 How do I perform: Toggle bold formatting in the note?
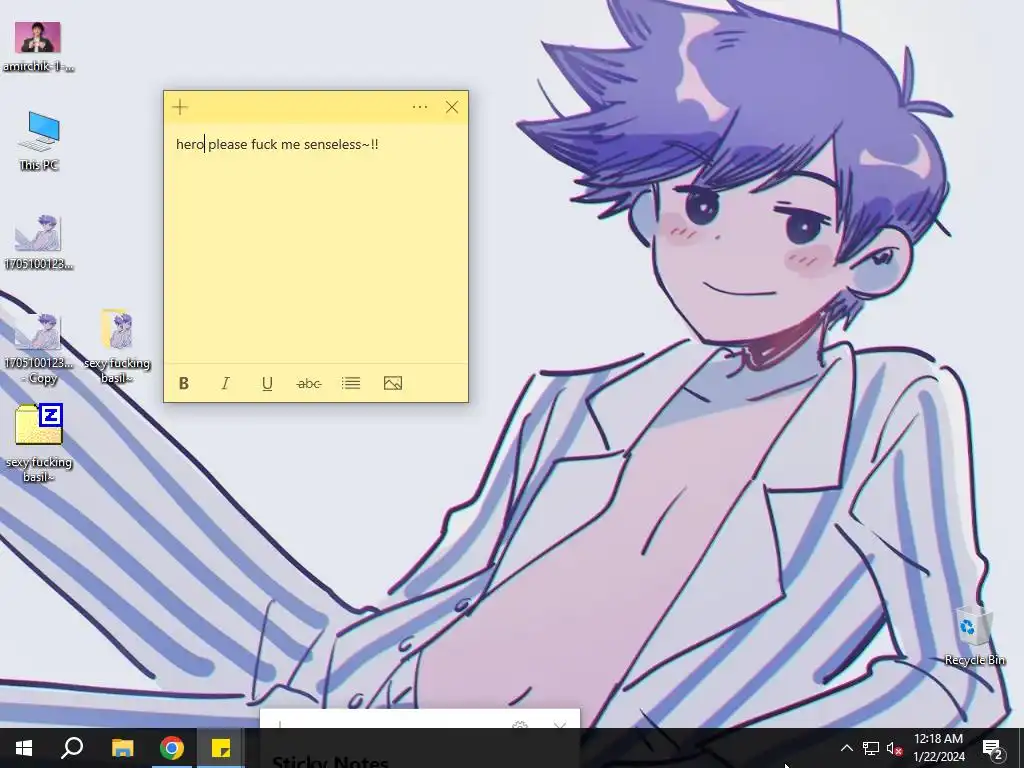(184, 383)
